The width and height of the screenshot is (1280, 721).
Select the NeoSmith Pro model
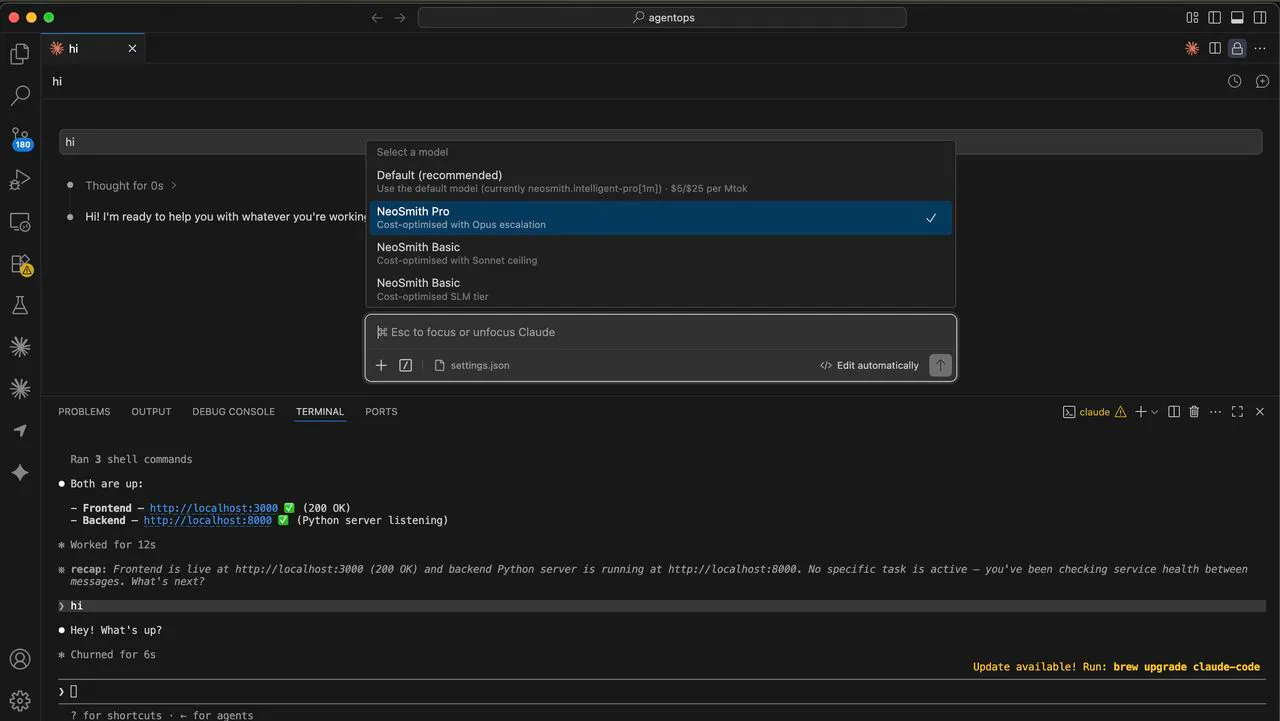661,217
